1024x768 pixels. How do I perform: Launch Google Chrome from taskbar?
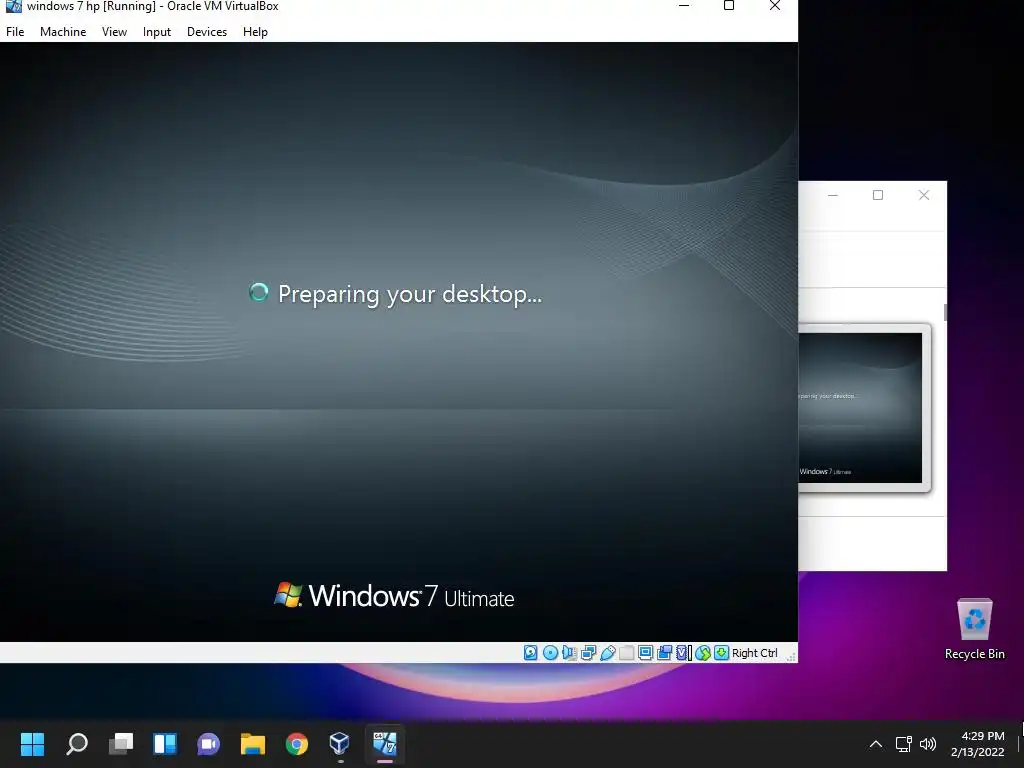[297, 744]
